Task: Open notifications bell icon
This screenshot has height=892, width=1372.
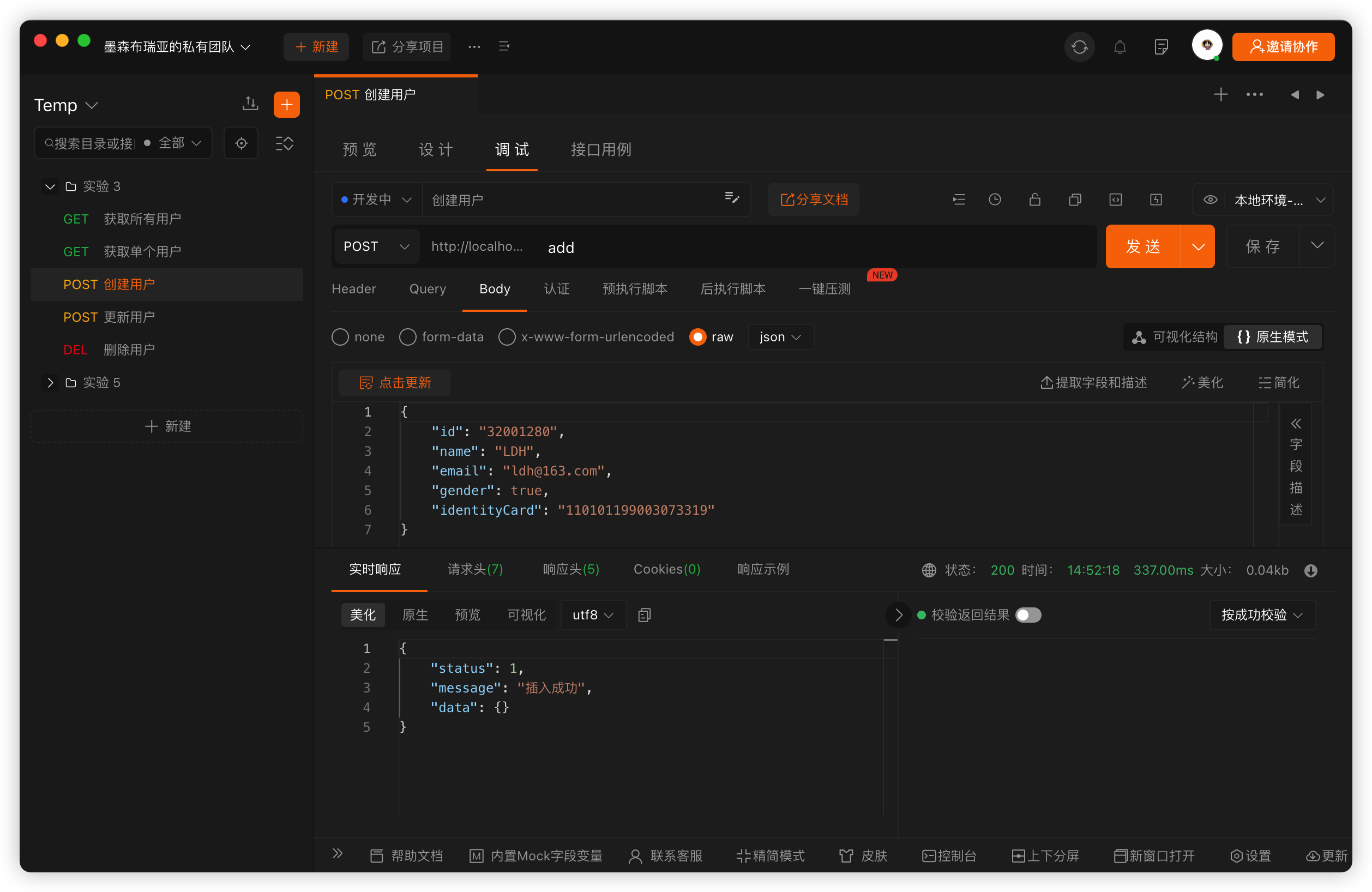Action: click(x=1120, y=47)
